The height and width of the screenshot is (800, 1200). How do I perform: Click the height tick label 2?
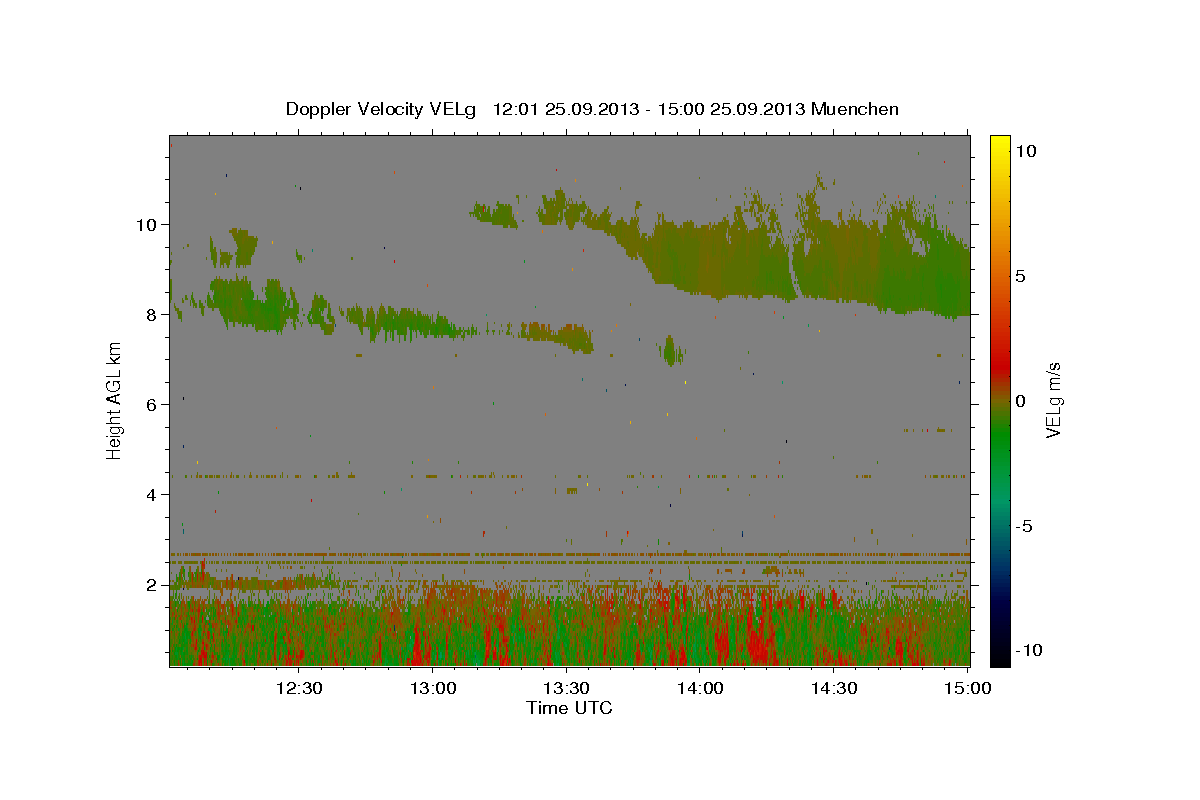click(x=152, y=584)
